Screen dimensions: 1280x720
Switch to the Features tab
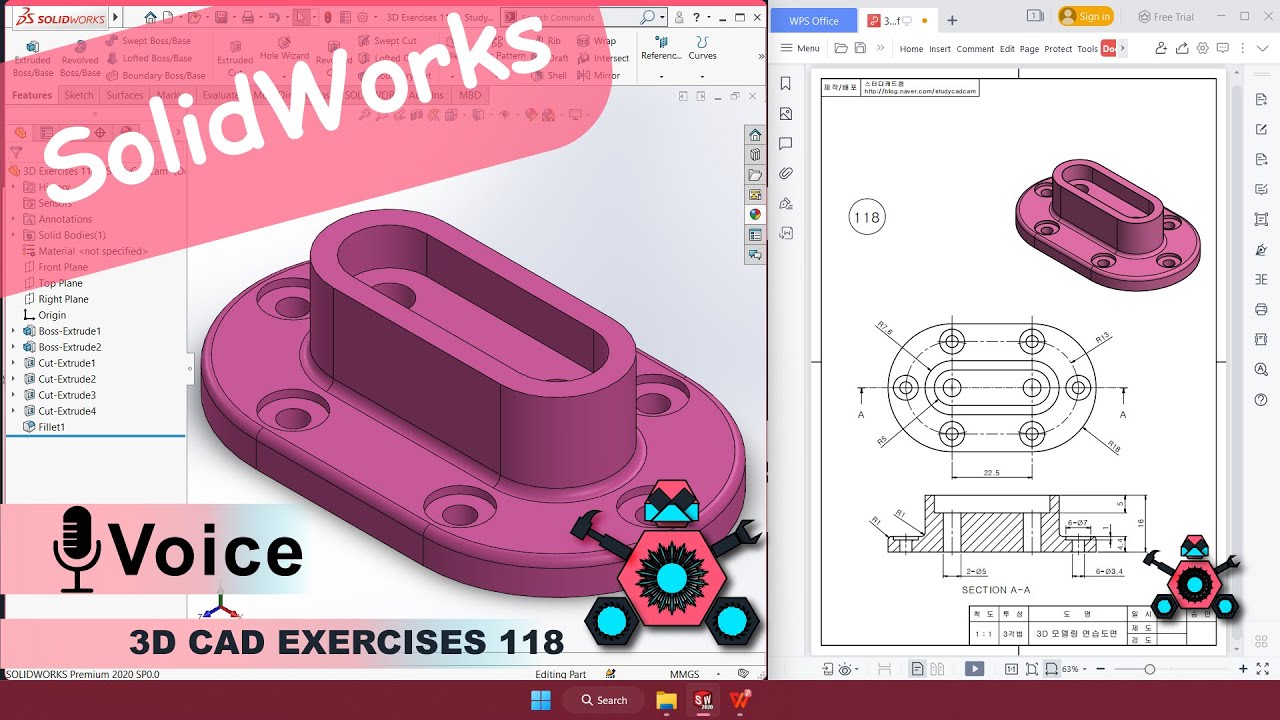coord(32,95)
